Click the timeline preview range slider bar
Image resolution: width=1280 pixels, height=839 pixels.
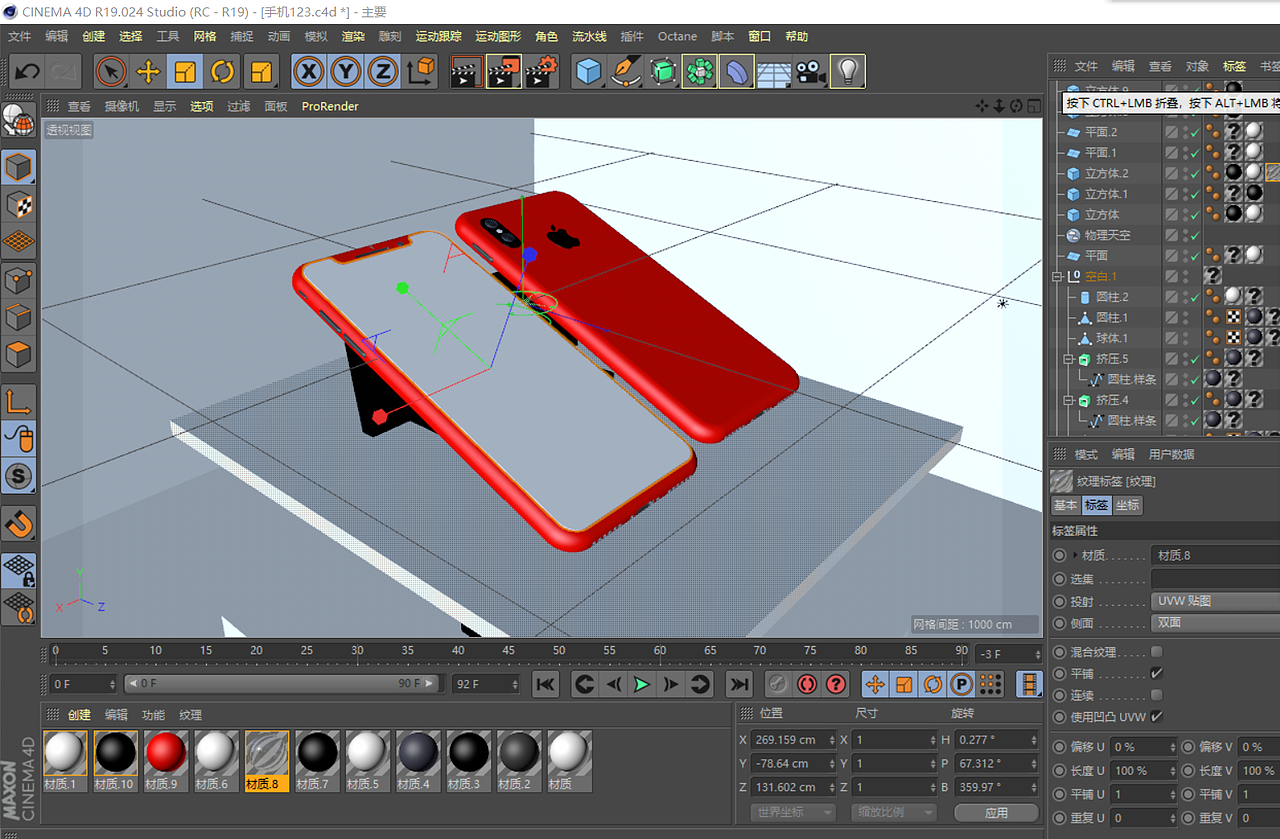(282, 684)
